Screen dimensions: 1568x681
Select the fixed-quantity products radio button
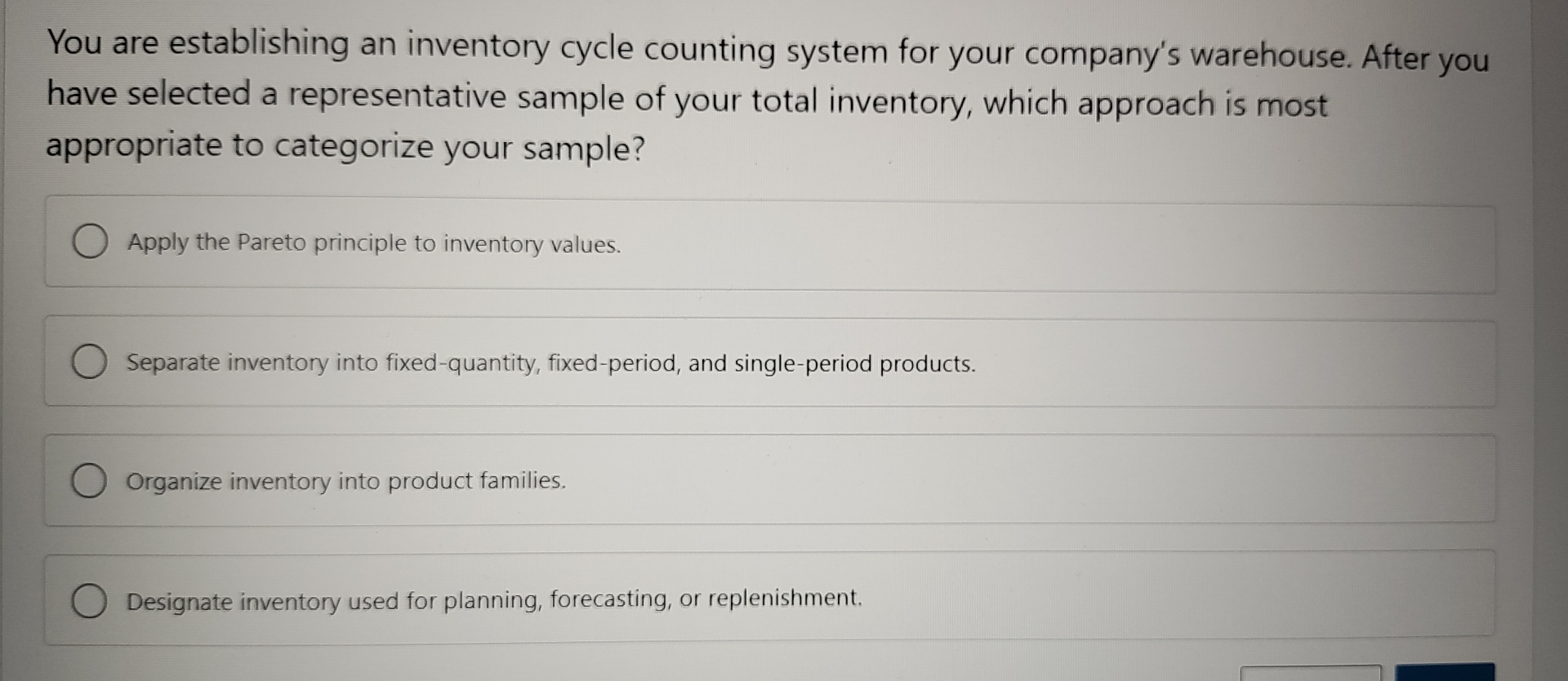point(90,363)
